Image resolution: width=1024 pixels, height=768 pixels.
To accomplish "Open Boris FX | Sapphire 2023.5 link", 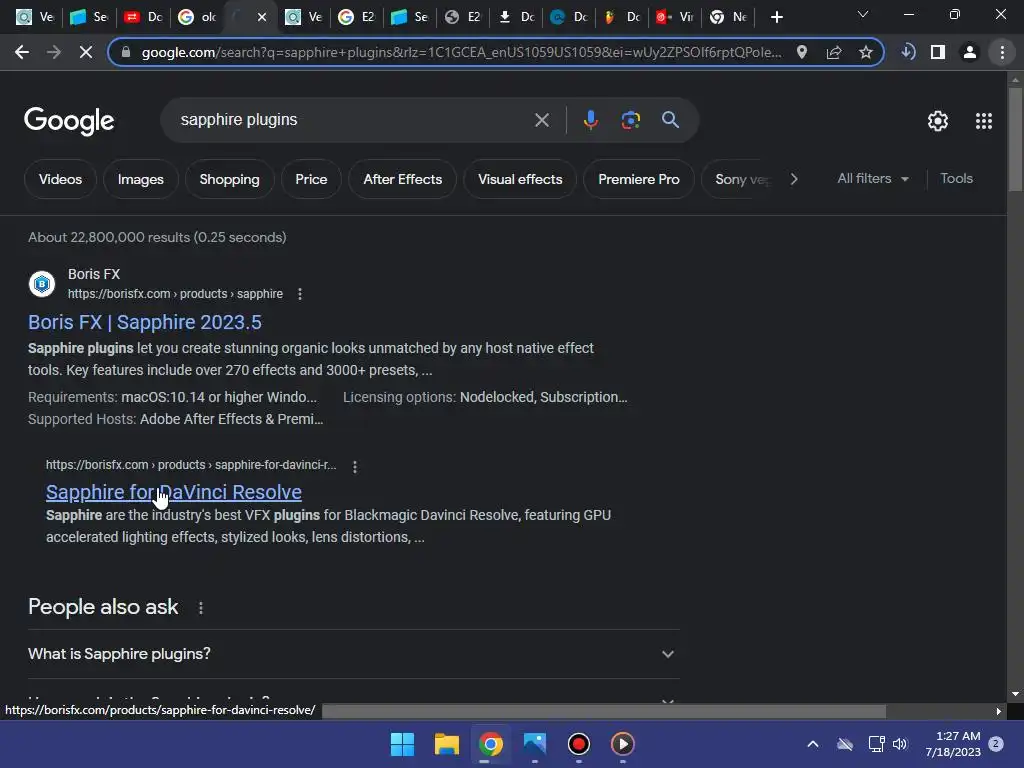I will coord(145,322).
